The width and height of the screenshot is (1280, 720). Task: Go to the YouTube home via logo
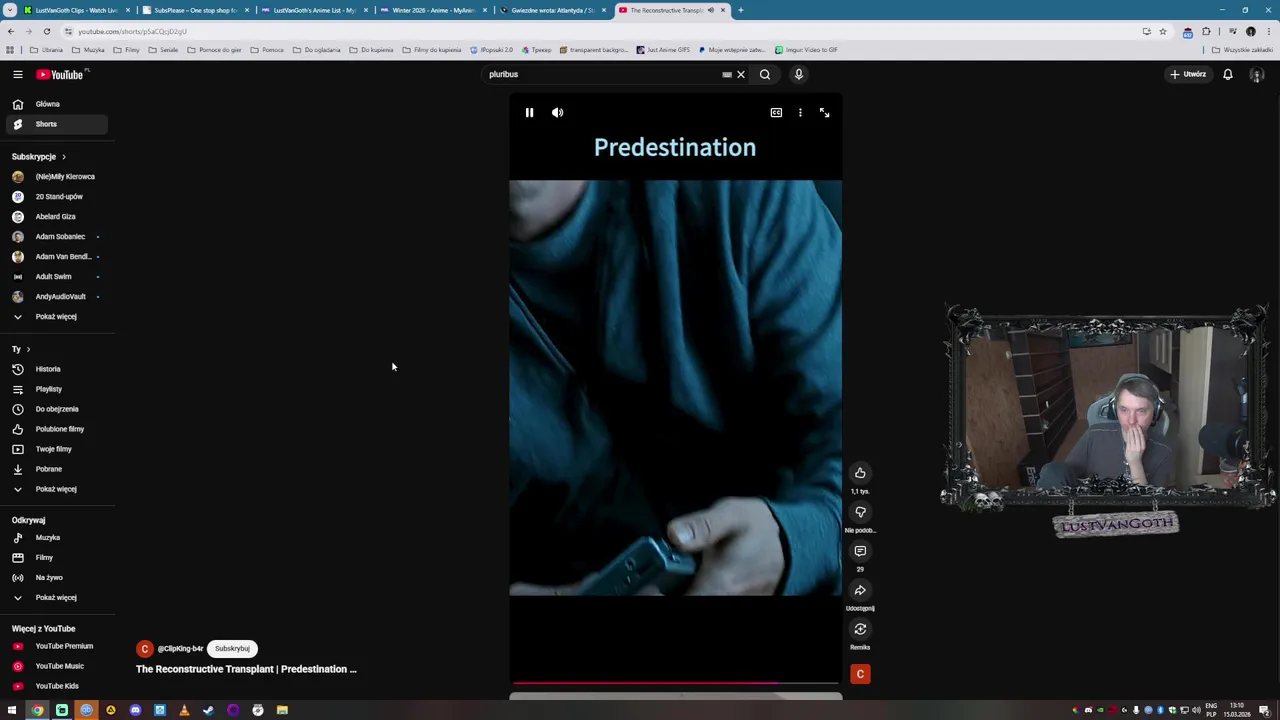point(62,74)
